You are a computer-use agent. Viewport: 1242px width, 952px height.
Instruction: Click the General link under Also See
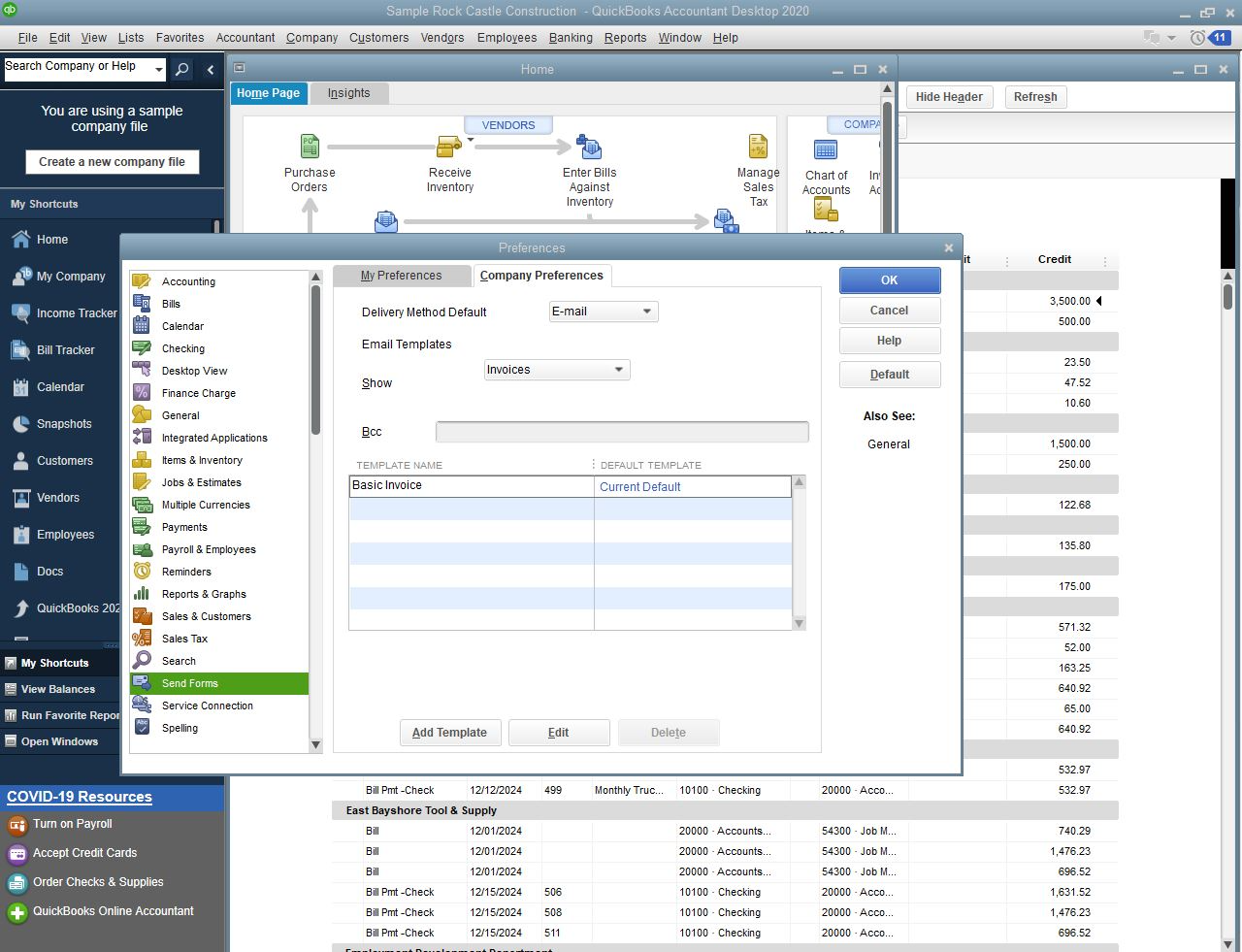pyautogui.click(x=889, y=444)
